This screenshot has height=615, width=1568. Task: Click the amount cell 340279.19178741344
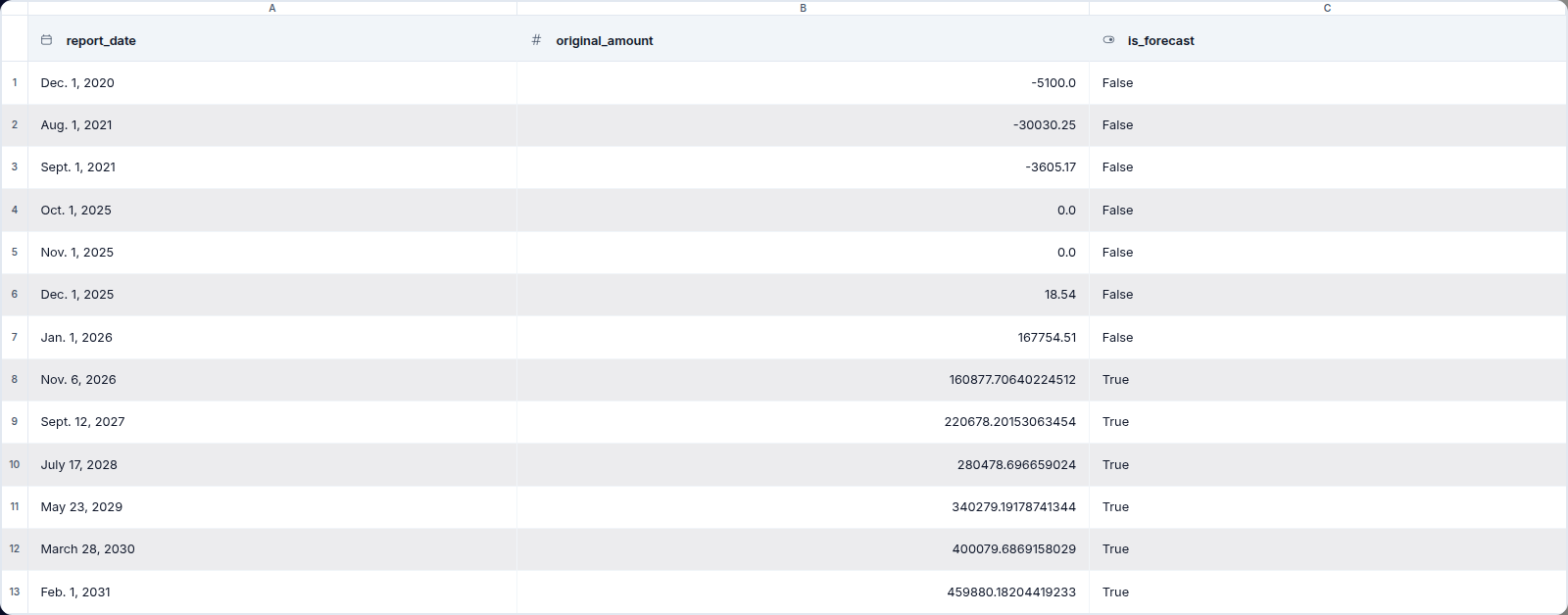tap(803, 507)
